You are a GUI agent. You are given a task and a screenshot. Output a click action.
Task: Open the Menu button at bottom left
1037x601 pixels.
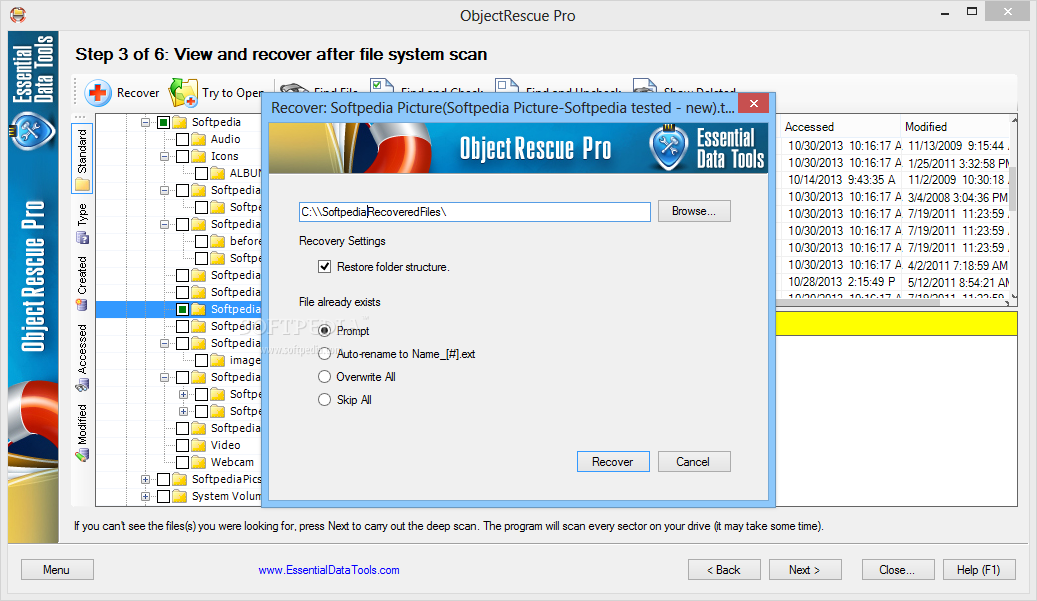pyautogui.click(x=57, y=569)
